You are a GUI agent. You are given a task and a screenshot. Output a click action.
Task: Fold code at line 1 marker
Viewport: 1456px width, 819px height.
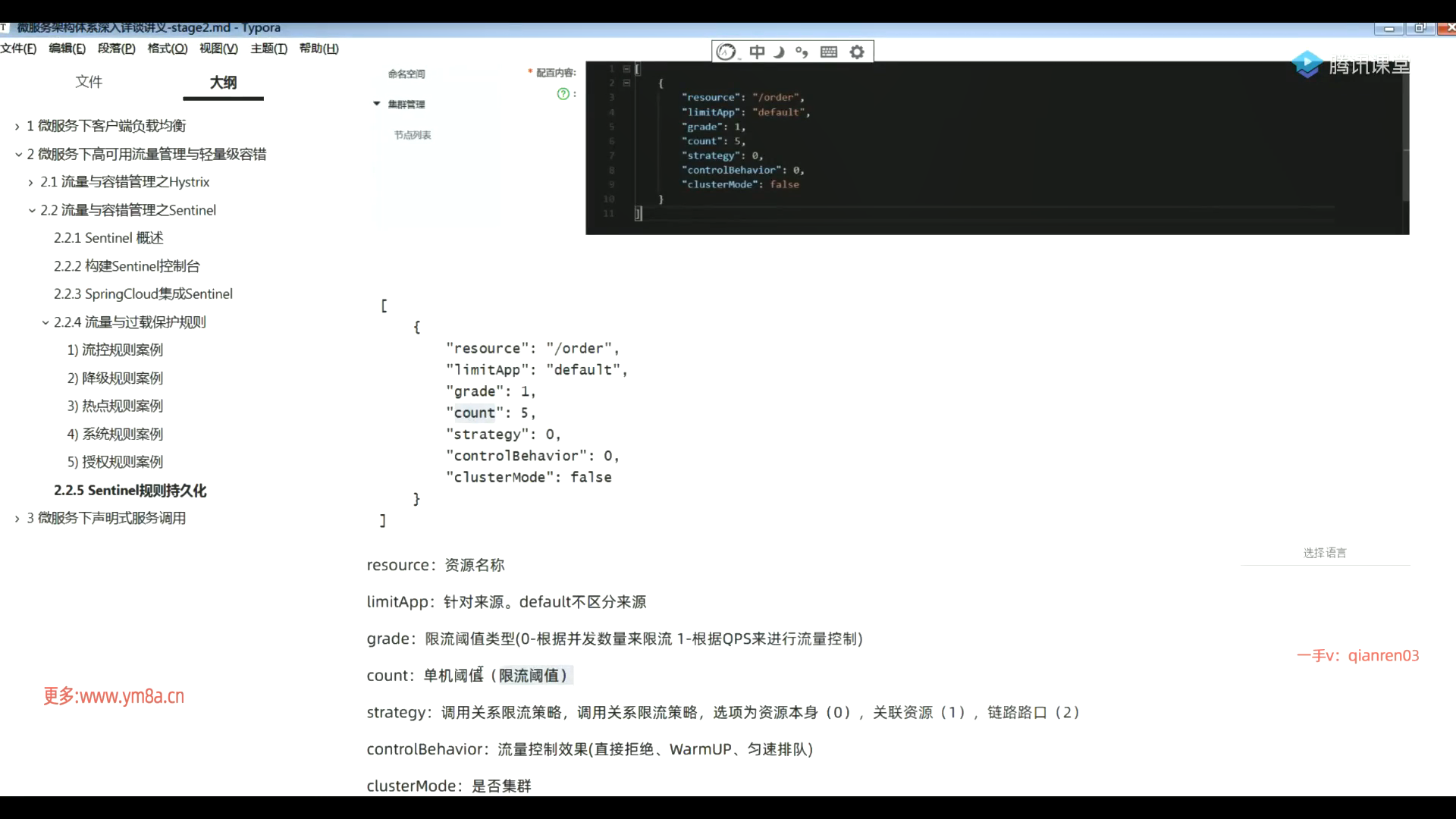[626, 69]
